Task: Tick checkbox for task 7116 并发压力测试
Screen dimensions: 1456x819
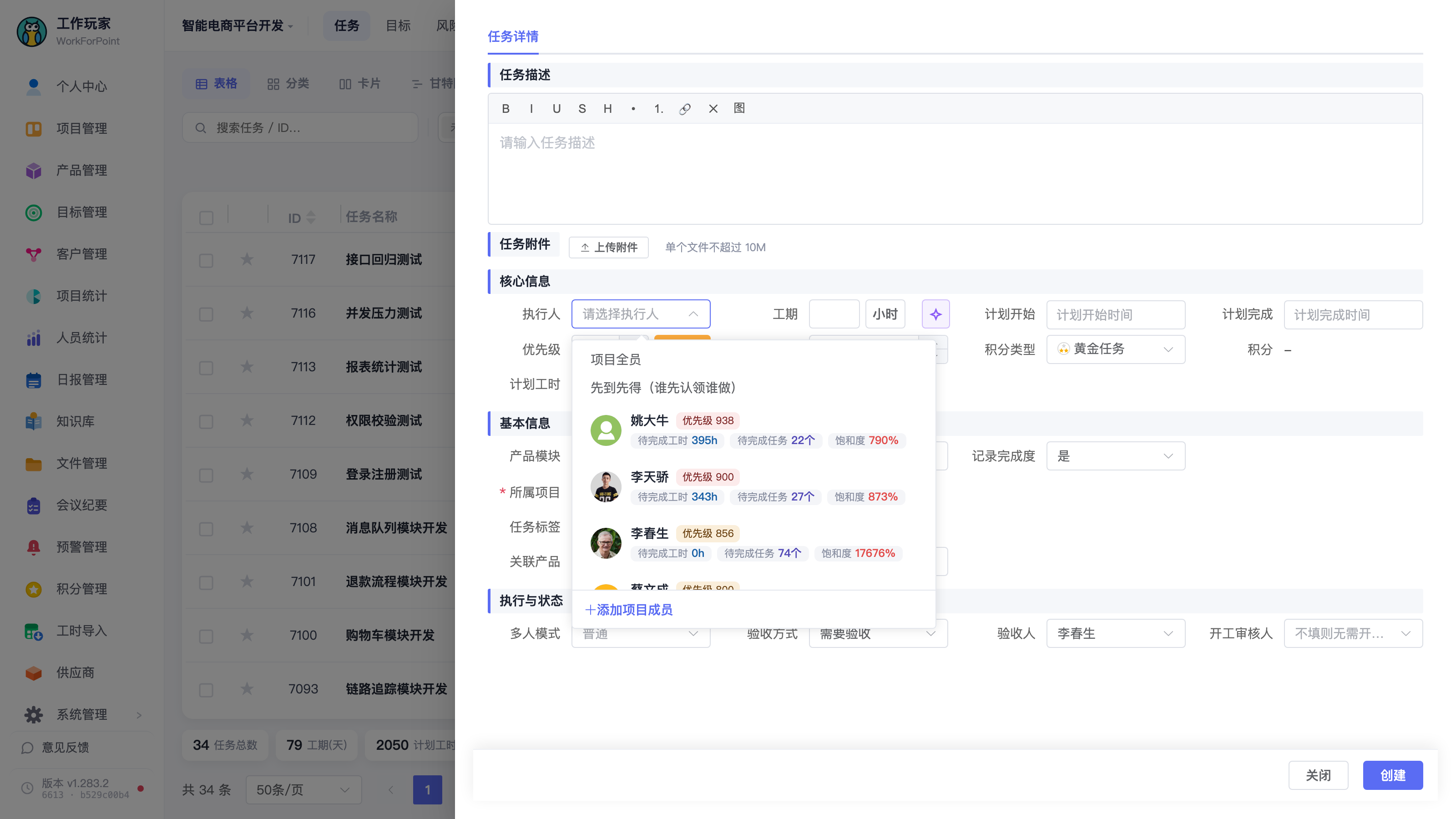Action: [x=206, y=314]
